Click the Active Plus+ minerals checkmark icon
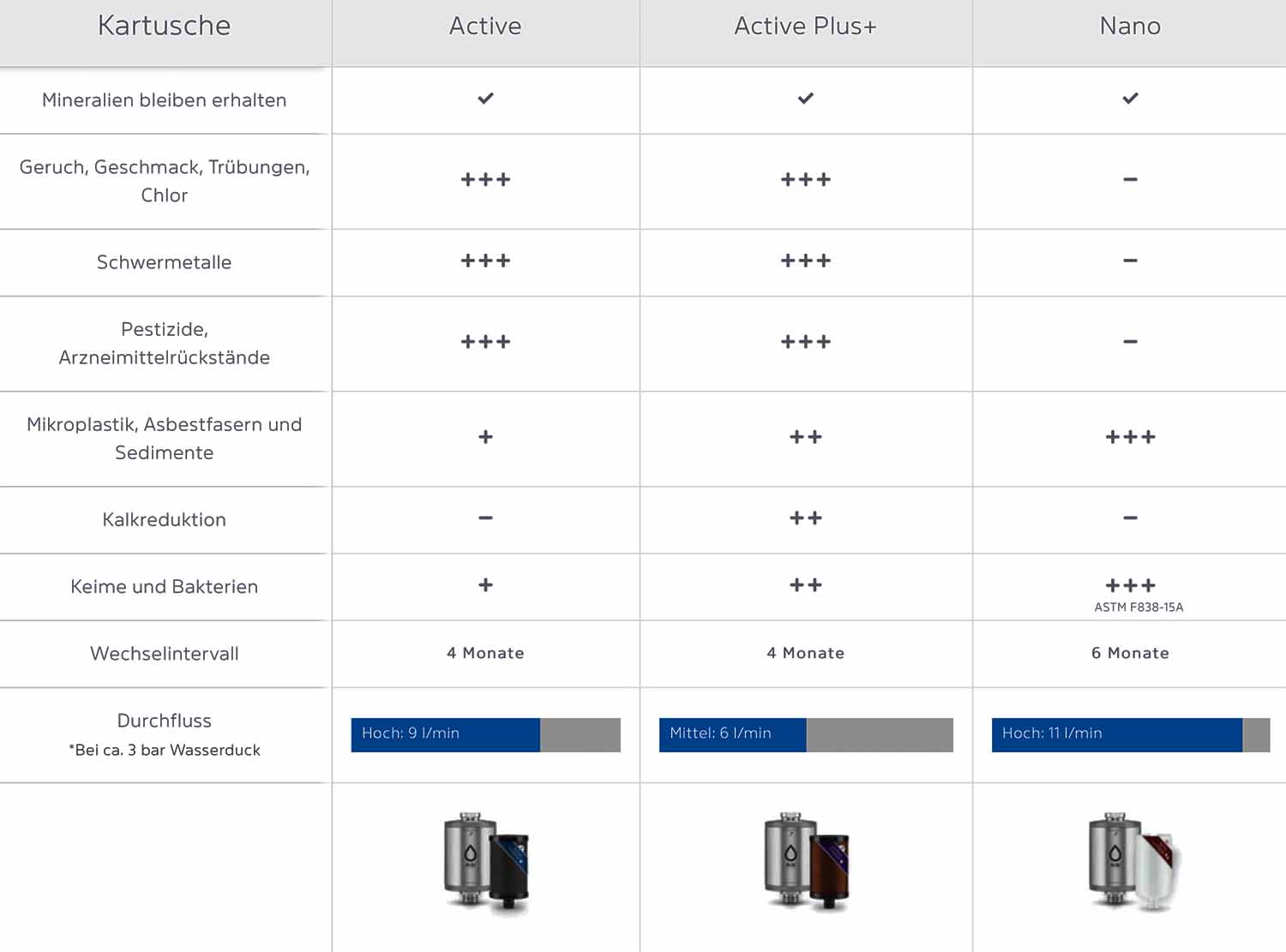 (x=805, y=99)
